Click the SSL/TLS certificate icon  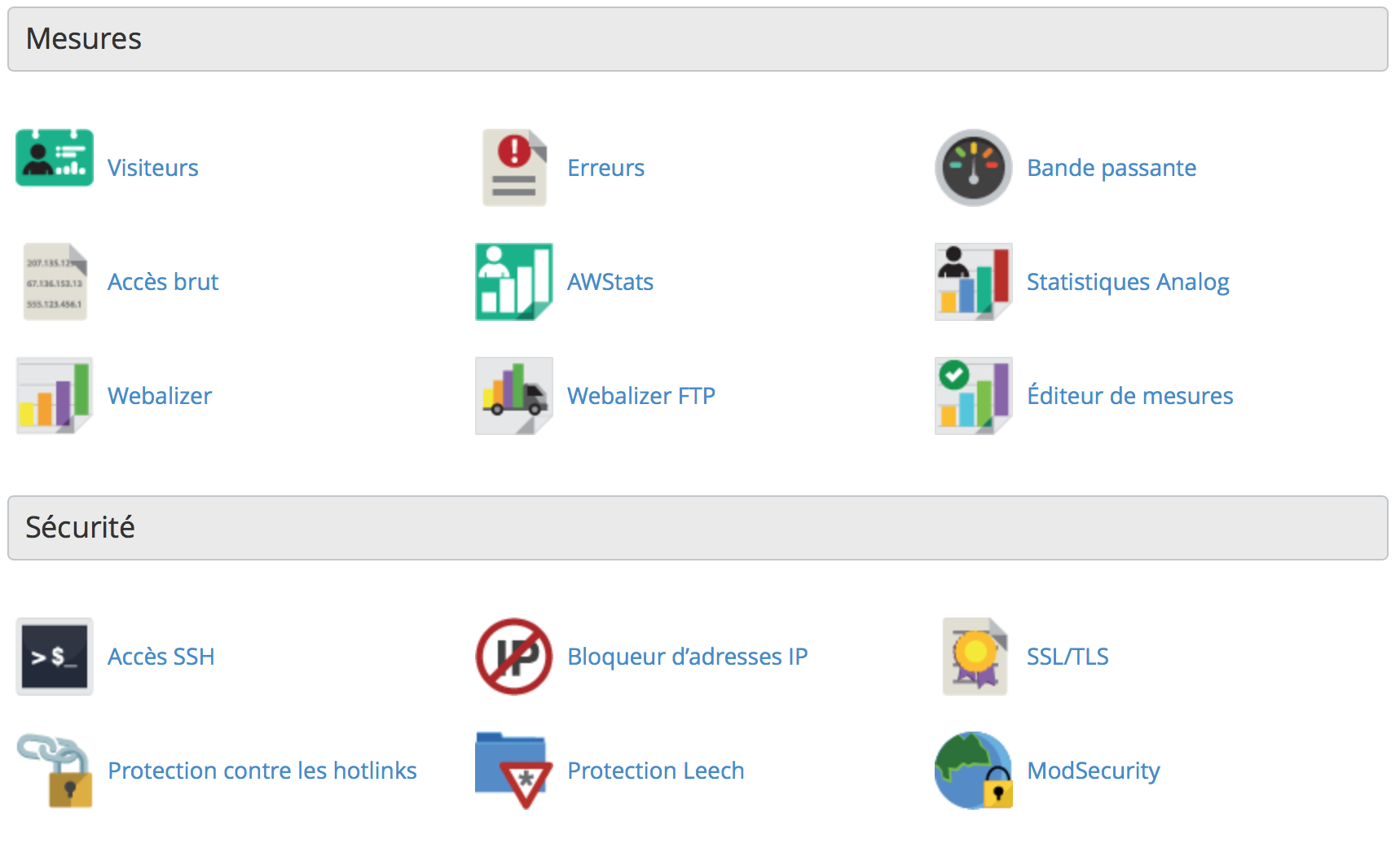click(x=975, y=656)
